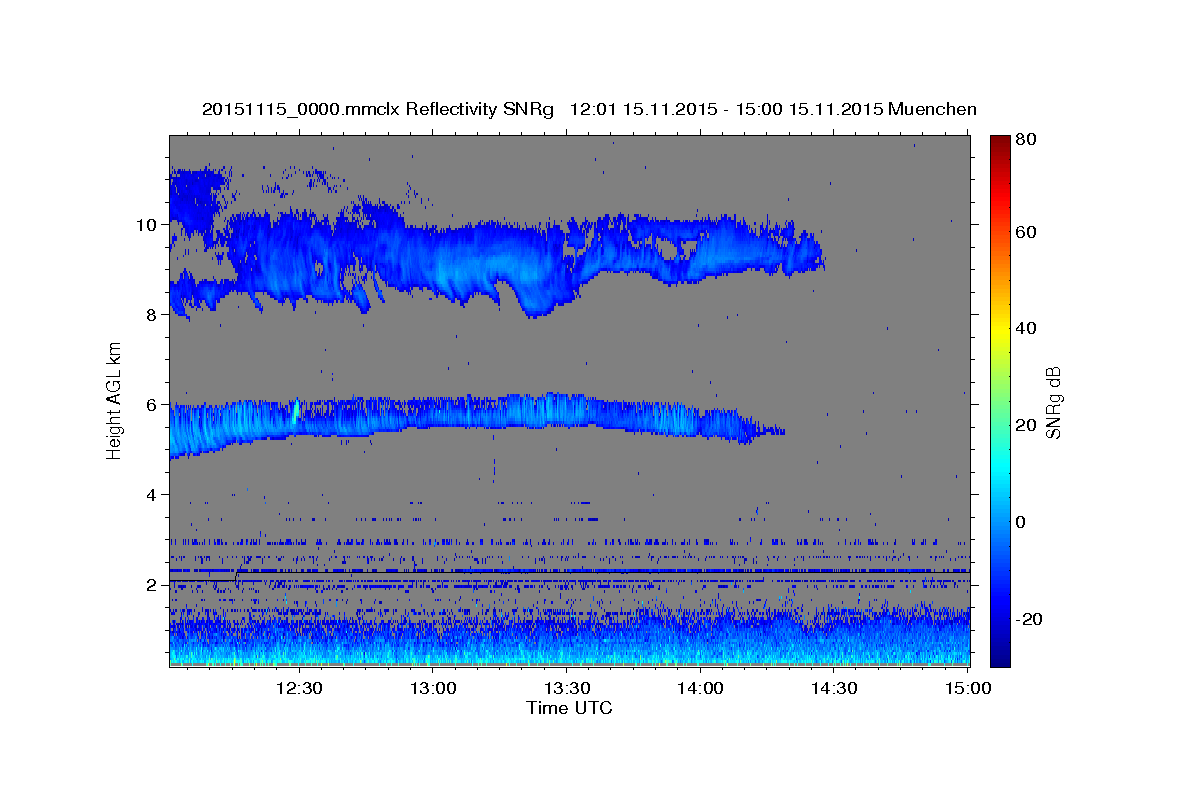Click the height tick label 8
1200x800 pixels.
tap(153, 314)
